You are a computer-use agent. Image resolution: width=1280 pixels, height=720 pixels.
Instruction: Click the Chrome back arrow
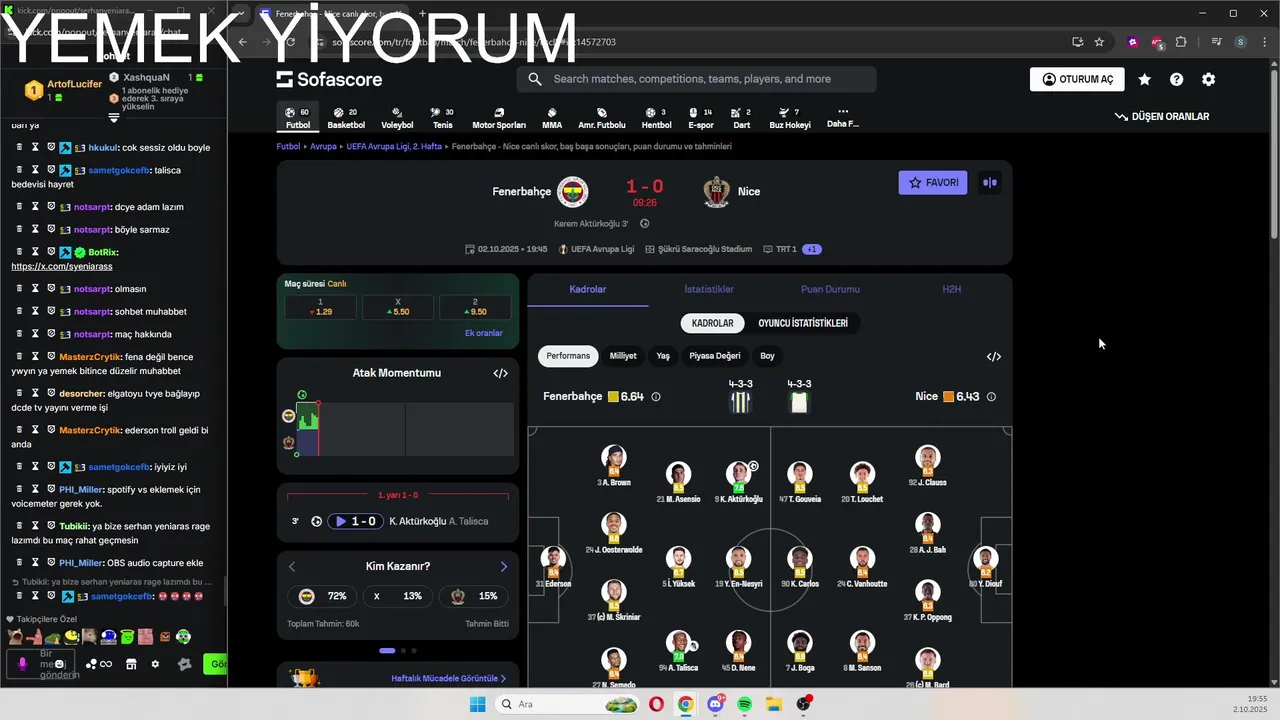click(x=242, y=42)
